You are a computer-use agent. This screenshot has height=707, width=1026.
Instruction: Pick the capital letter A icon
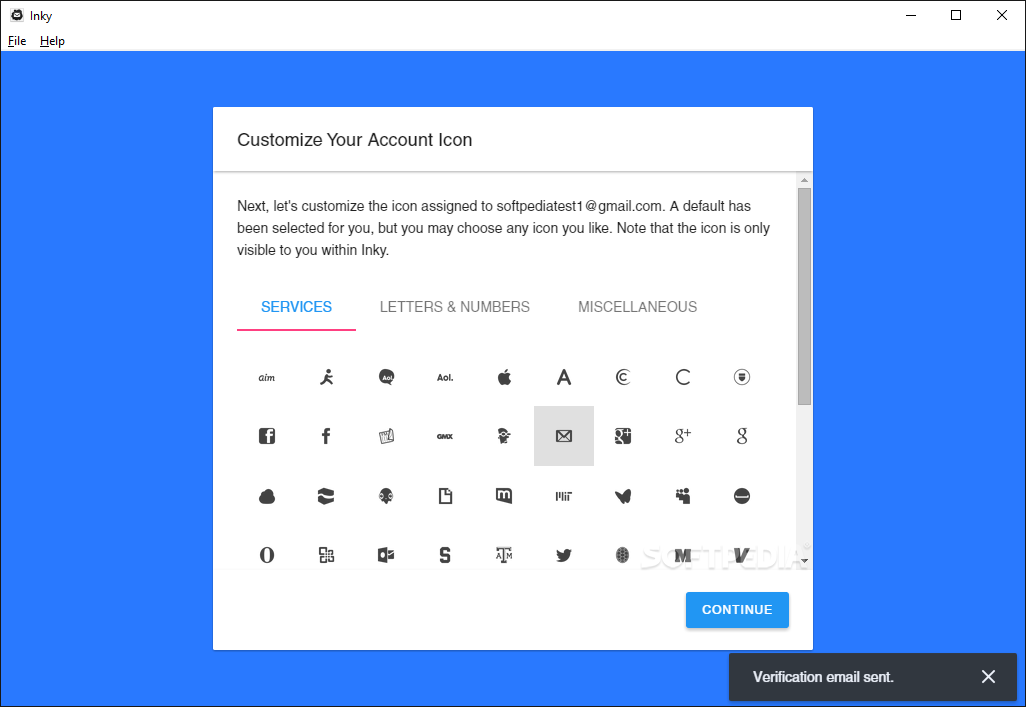pos(563,377)
